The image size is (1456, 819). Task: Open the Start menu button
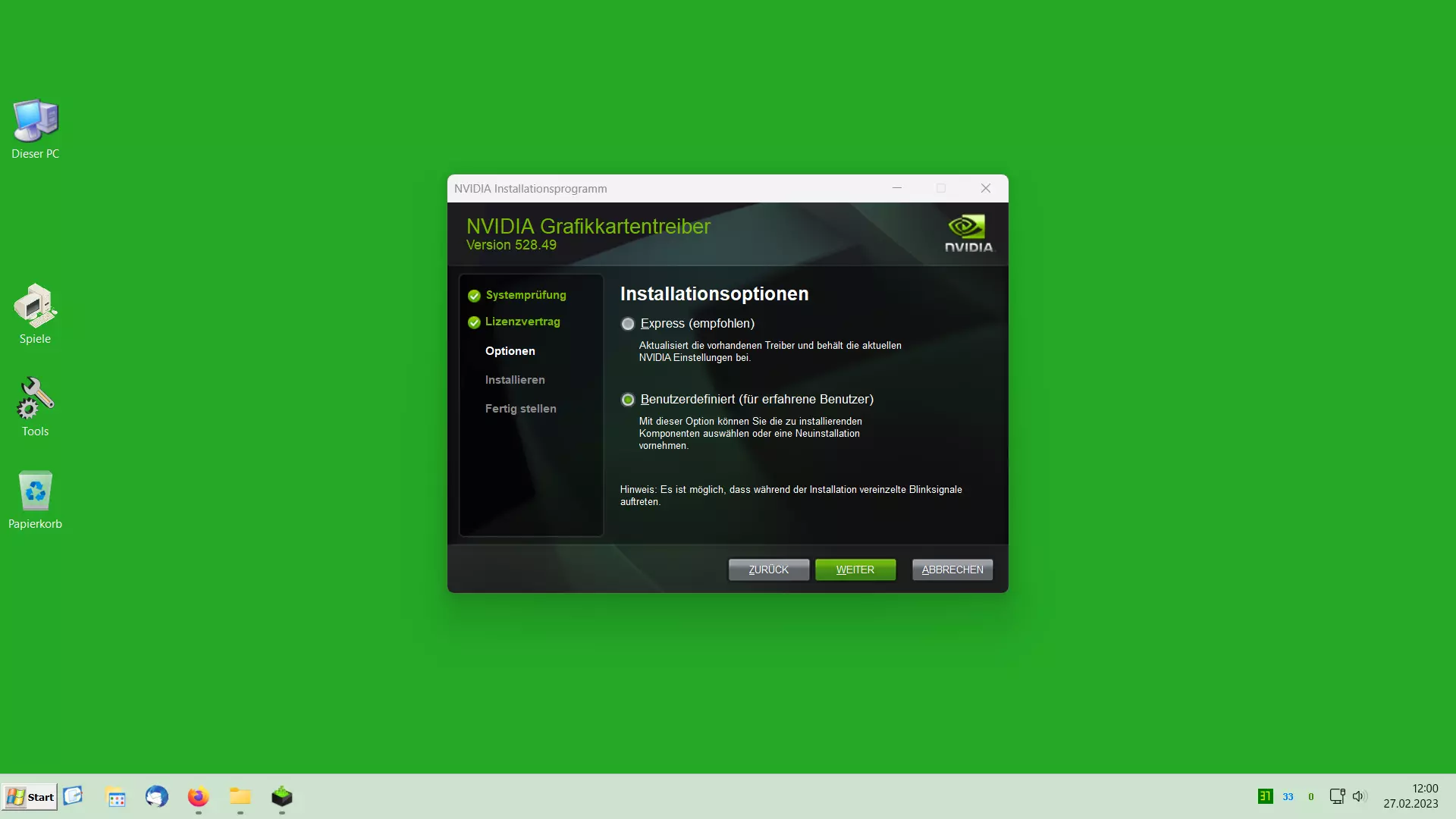coord(30,797)
